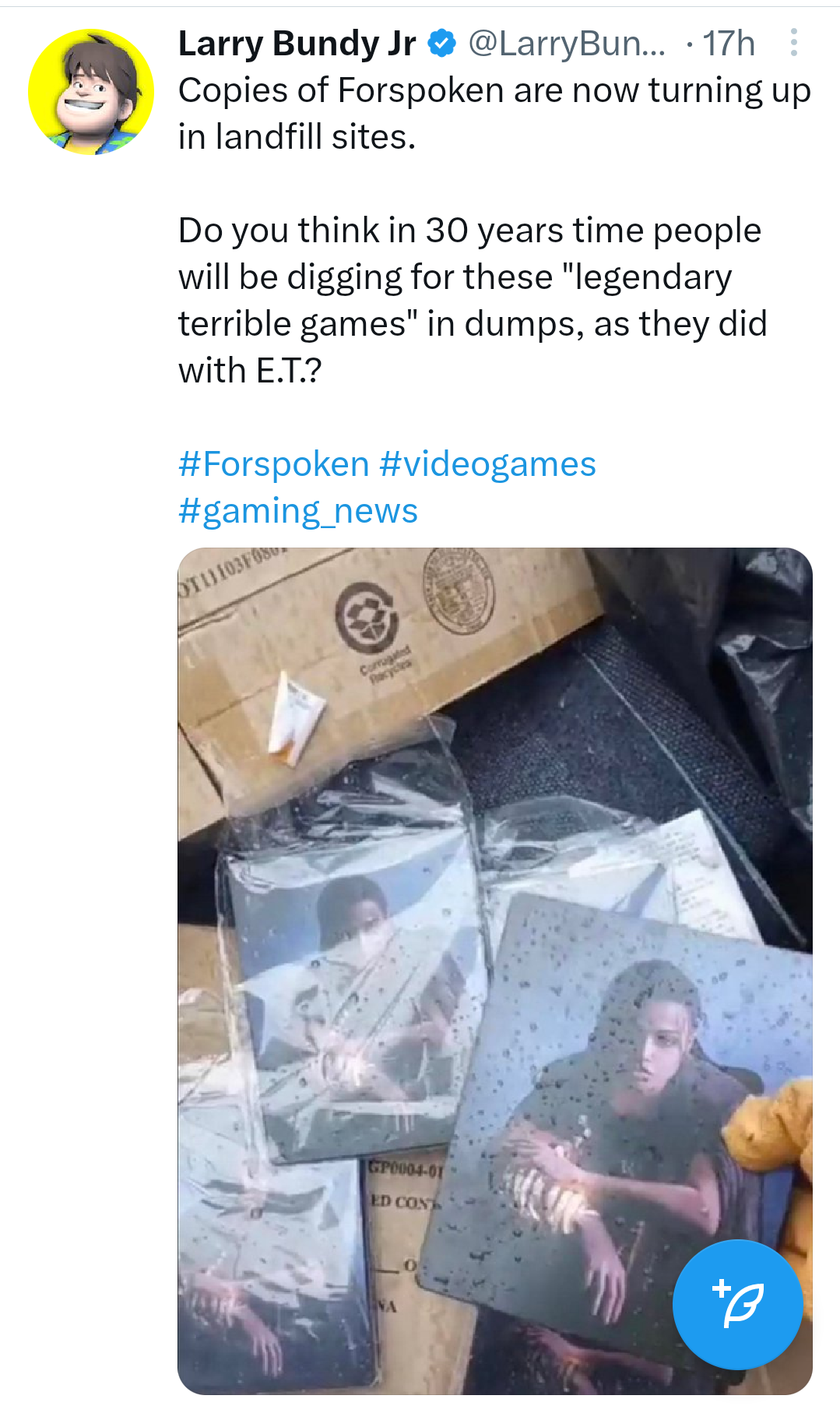Click the @LarryBun... handle
840x1406 pixels.
tap(566, 44)
